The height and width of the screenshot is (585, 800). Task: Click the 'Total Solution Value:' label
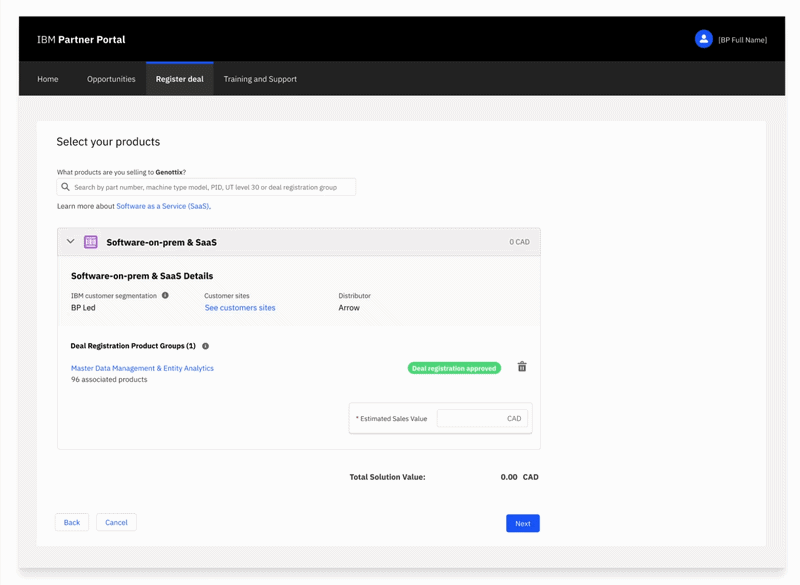tap(387, 477)
